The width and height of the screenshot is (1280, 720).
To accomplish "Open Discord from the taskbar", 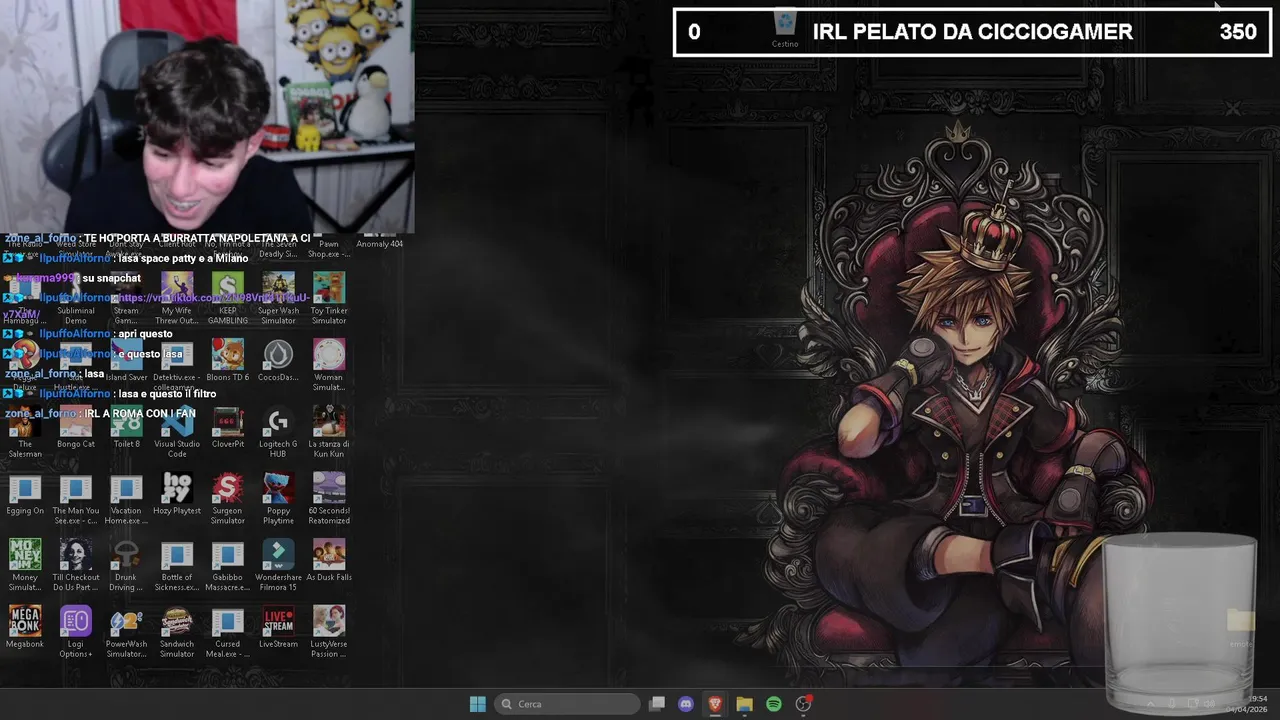I will click(686, 704).
